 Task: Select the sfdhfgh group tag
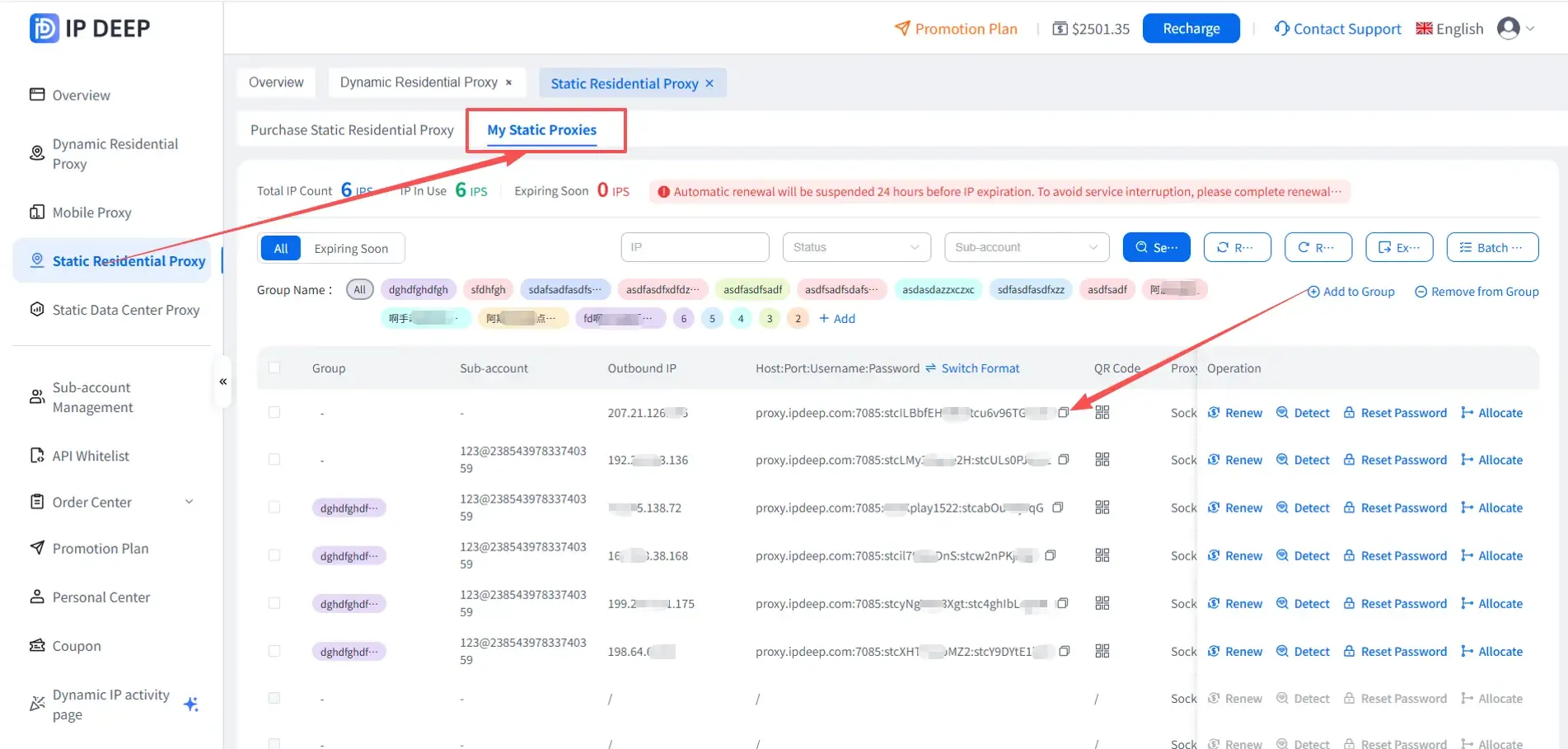coord(488,289)
